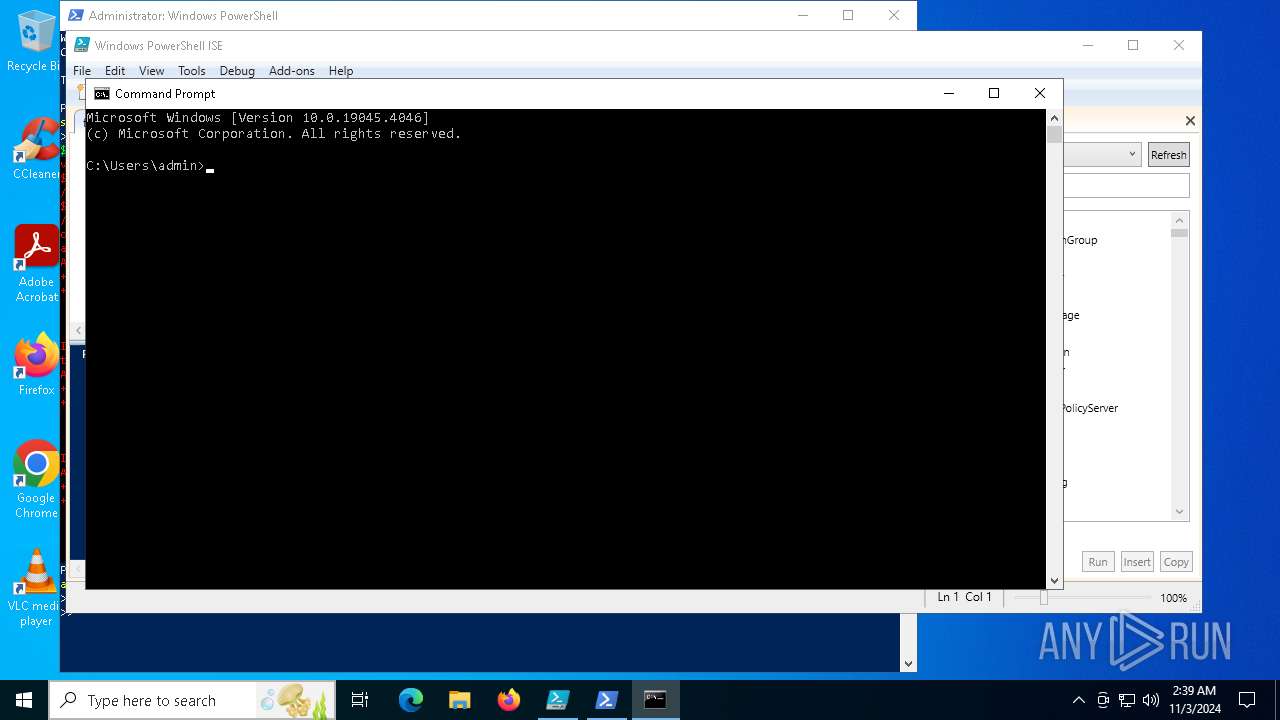The height and width of the screenshot is (720, 1280).
Task: Maximize the Command Prompt window
Action: pos(994,93)
